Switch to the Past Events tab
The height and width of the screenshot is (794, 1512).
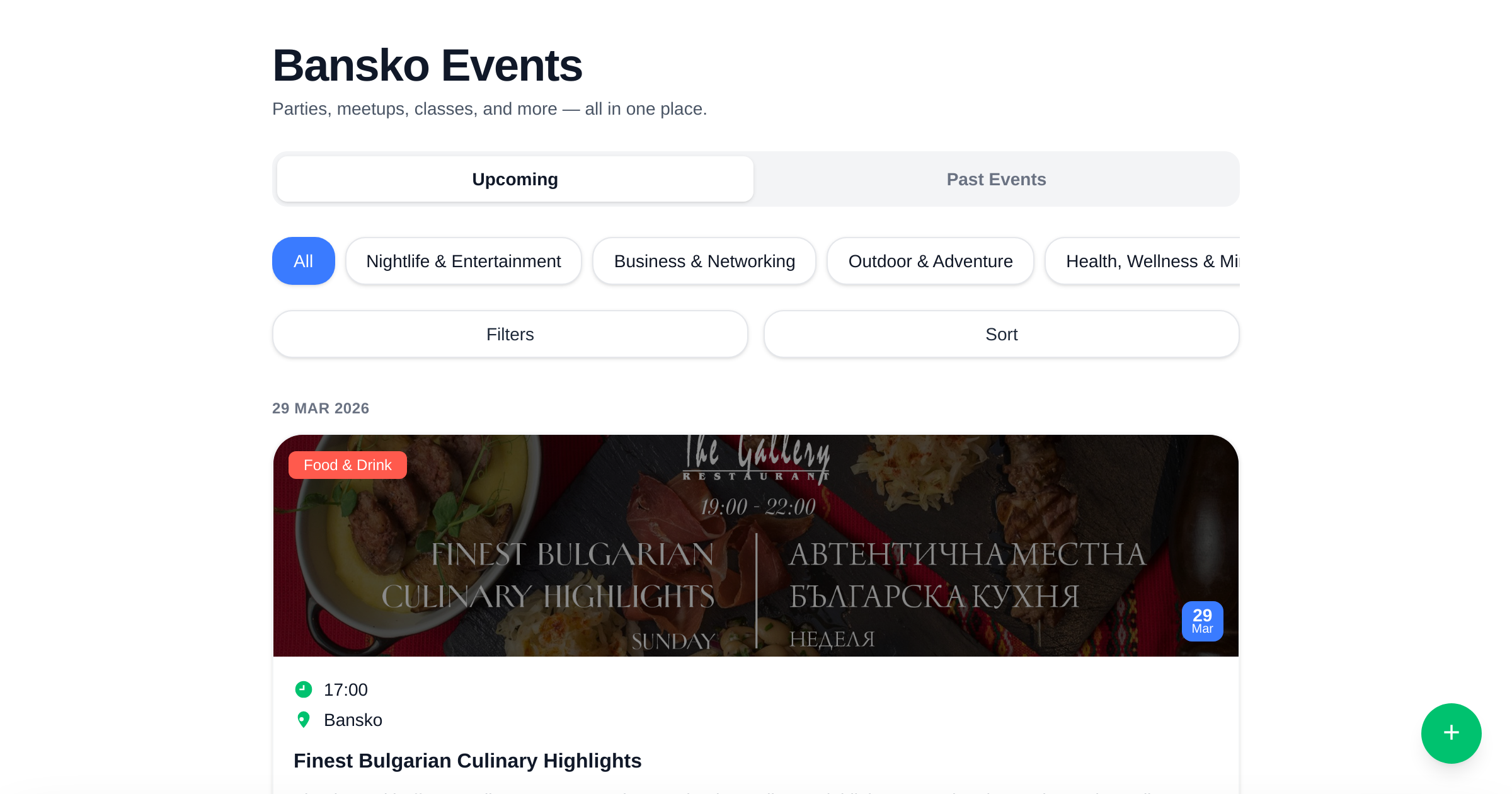point(996,180)
